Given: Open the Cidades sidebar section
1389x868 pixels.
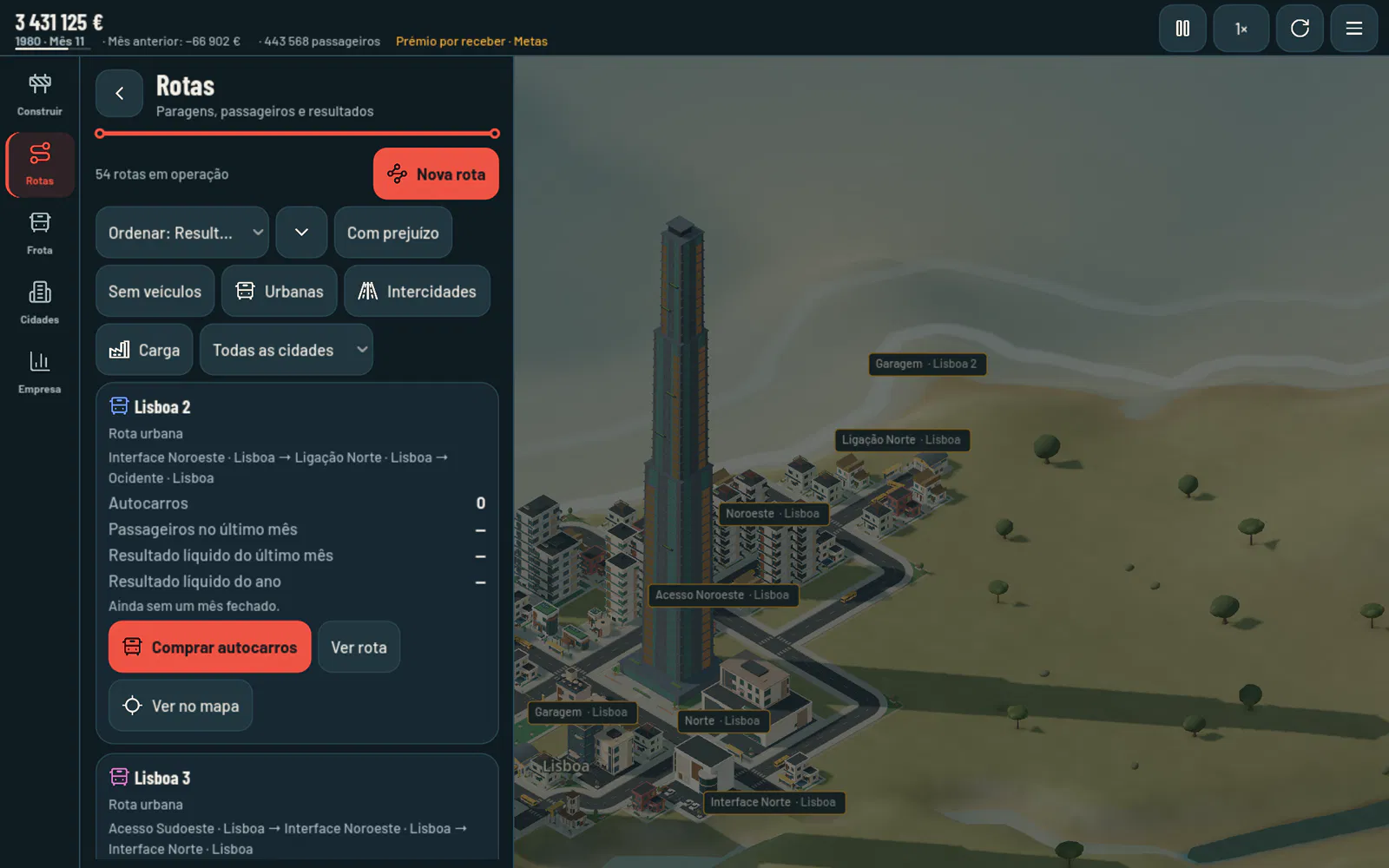Looking at the screenshot, I should (40, 304).
